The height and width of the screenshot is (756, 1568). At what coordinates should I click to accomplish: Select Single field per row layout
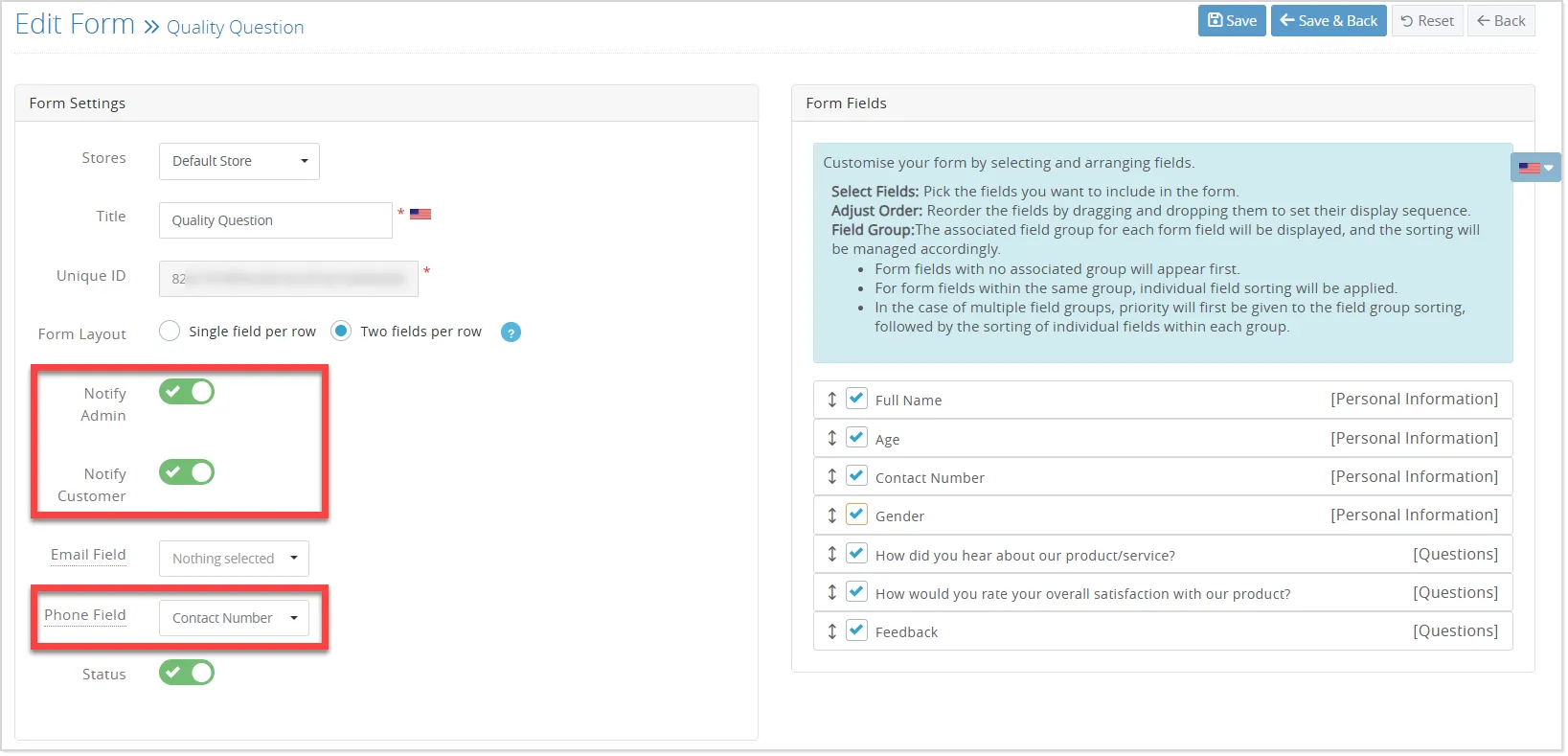(170, 332)
